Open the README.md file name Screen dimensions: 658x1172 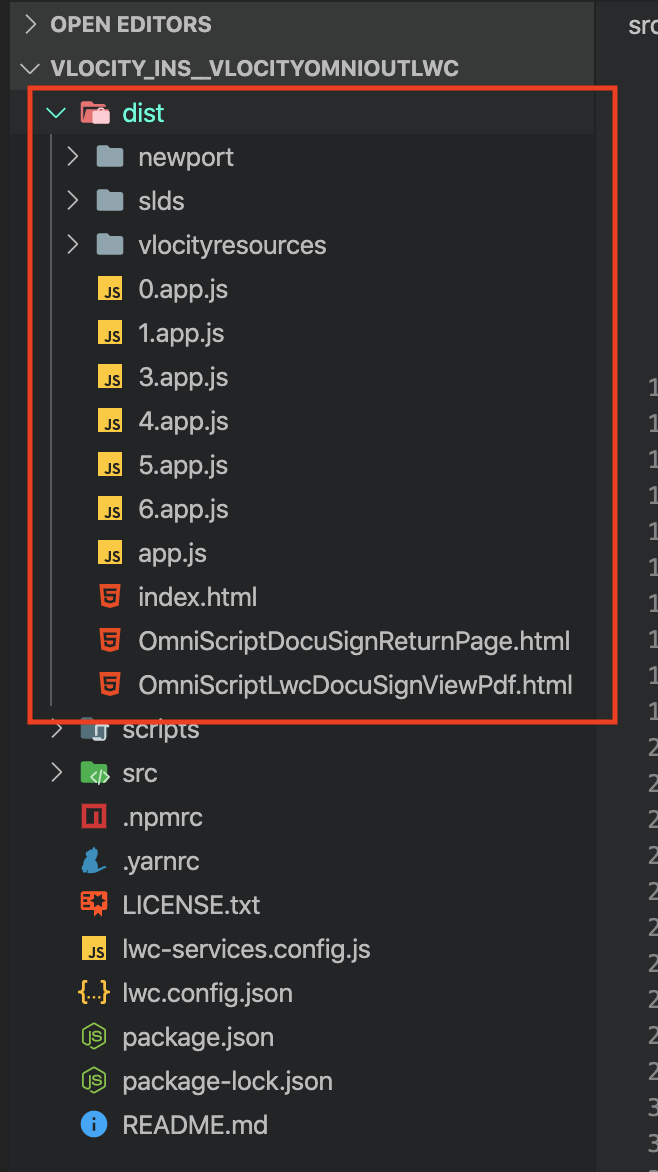coord(195,1125)
